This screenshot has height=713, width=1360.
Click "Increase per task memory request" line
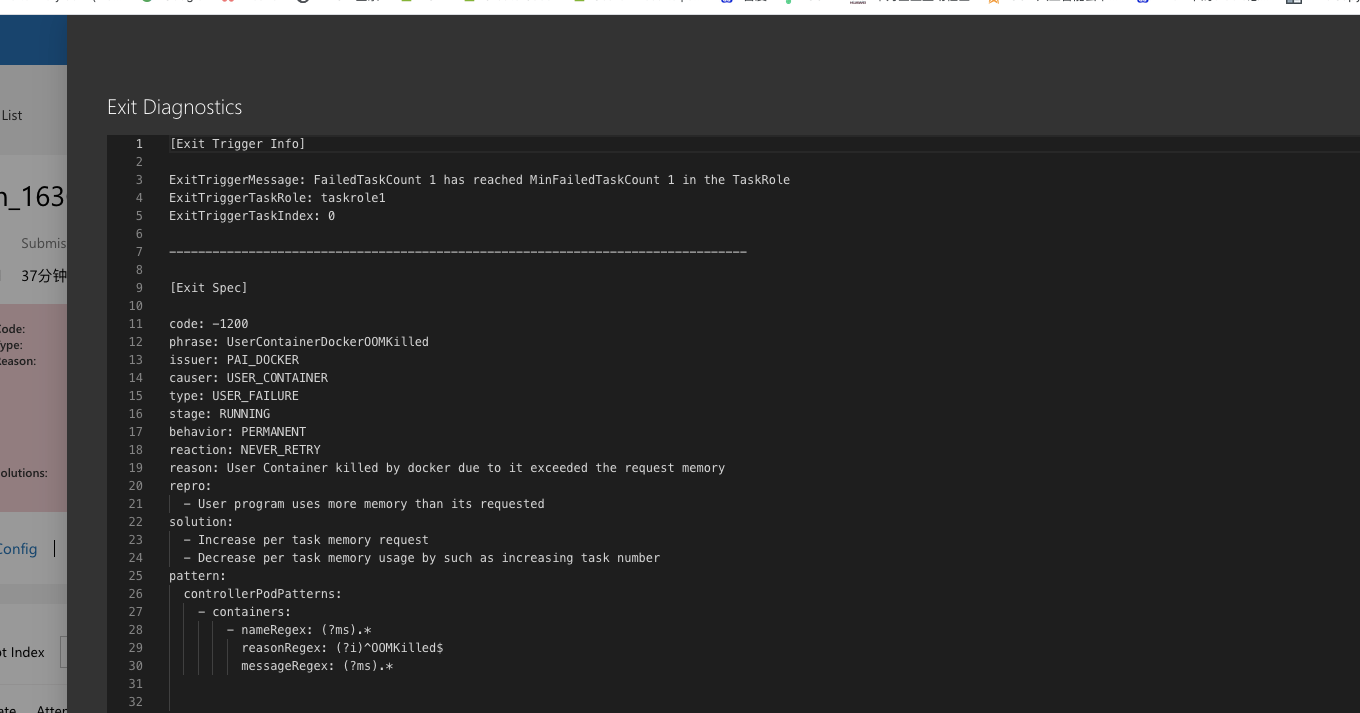[306, 540]
